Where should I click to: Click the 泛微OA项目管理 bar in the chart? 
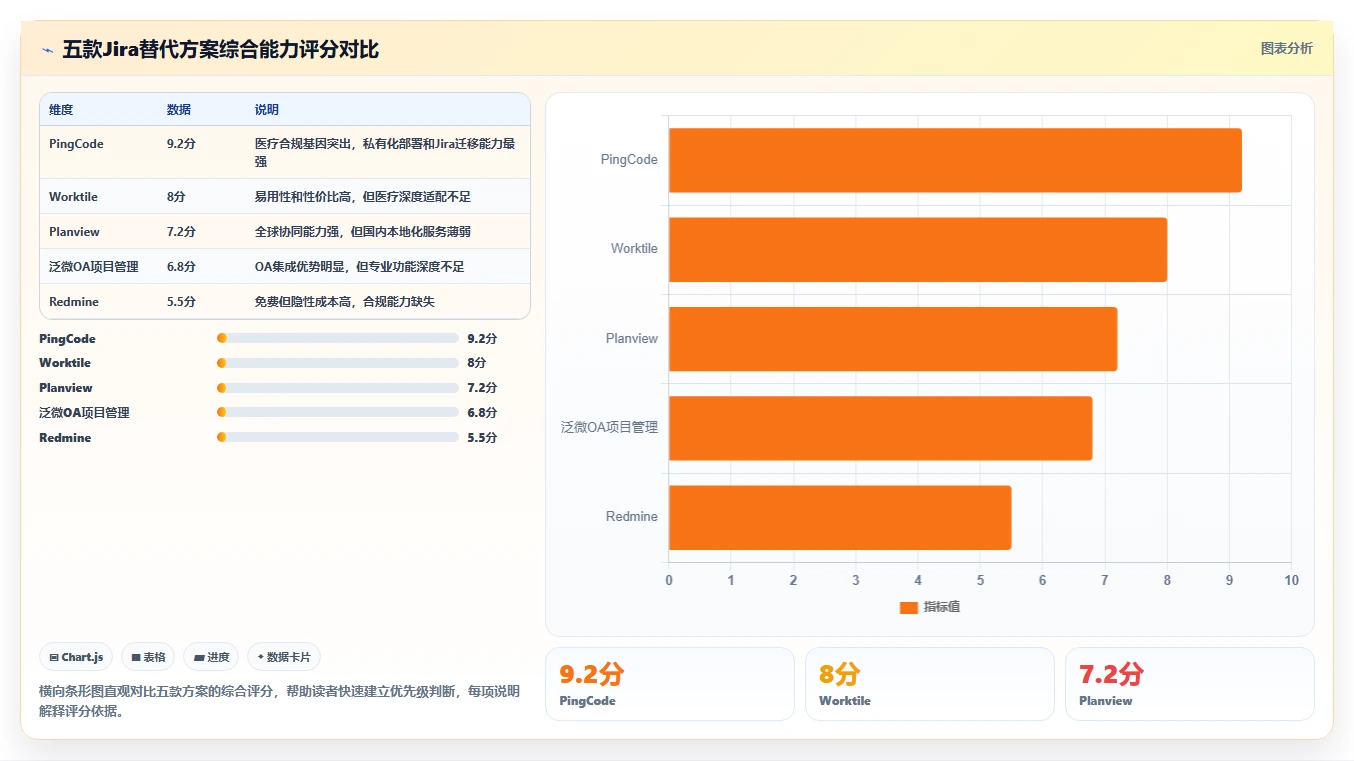[x=880, y=428]
